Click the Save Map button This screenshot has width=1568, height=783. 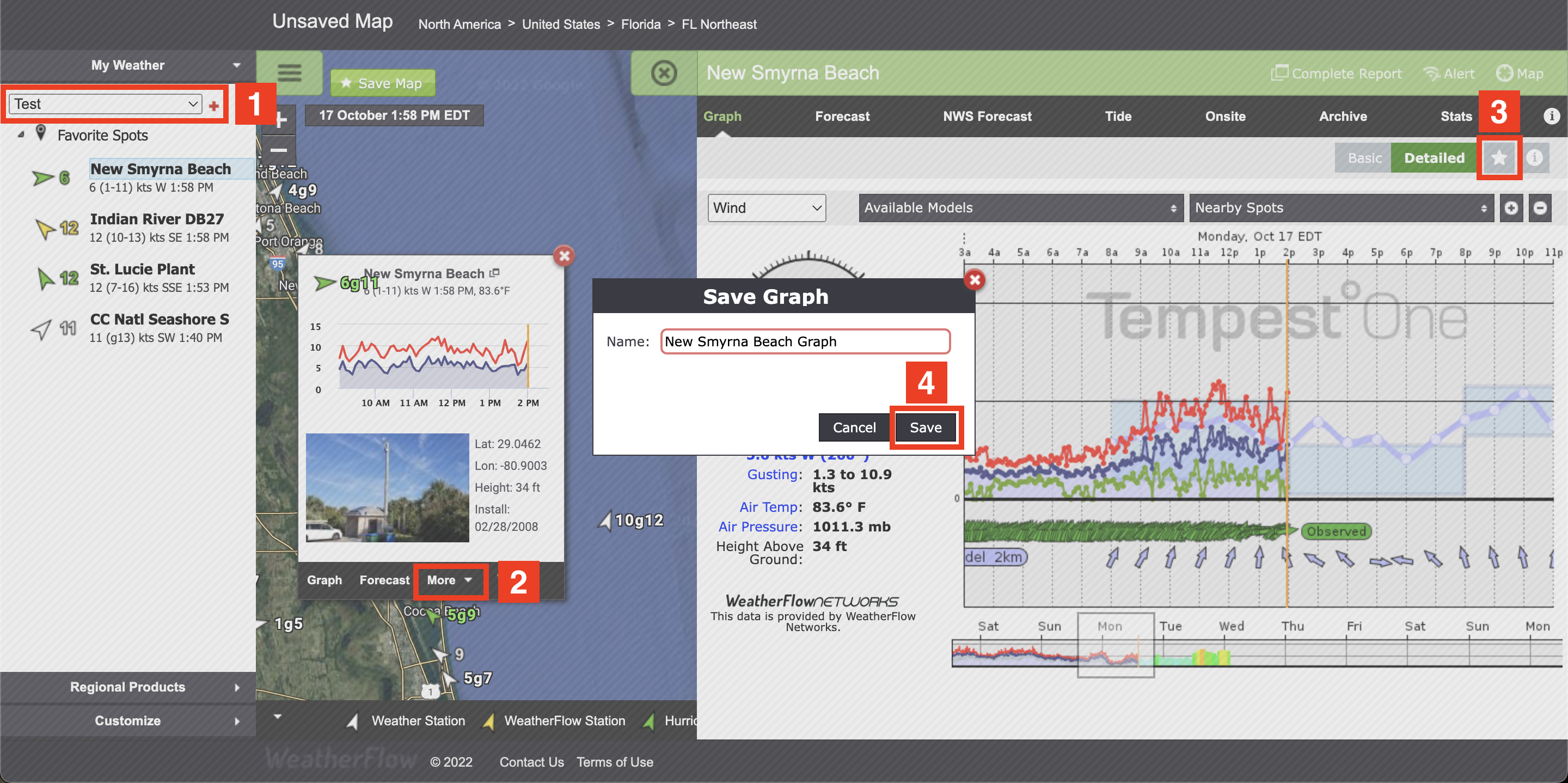tap(382, 83)
